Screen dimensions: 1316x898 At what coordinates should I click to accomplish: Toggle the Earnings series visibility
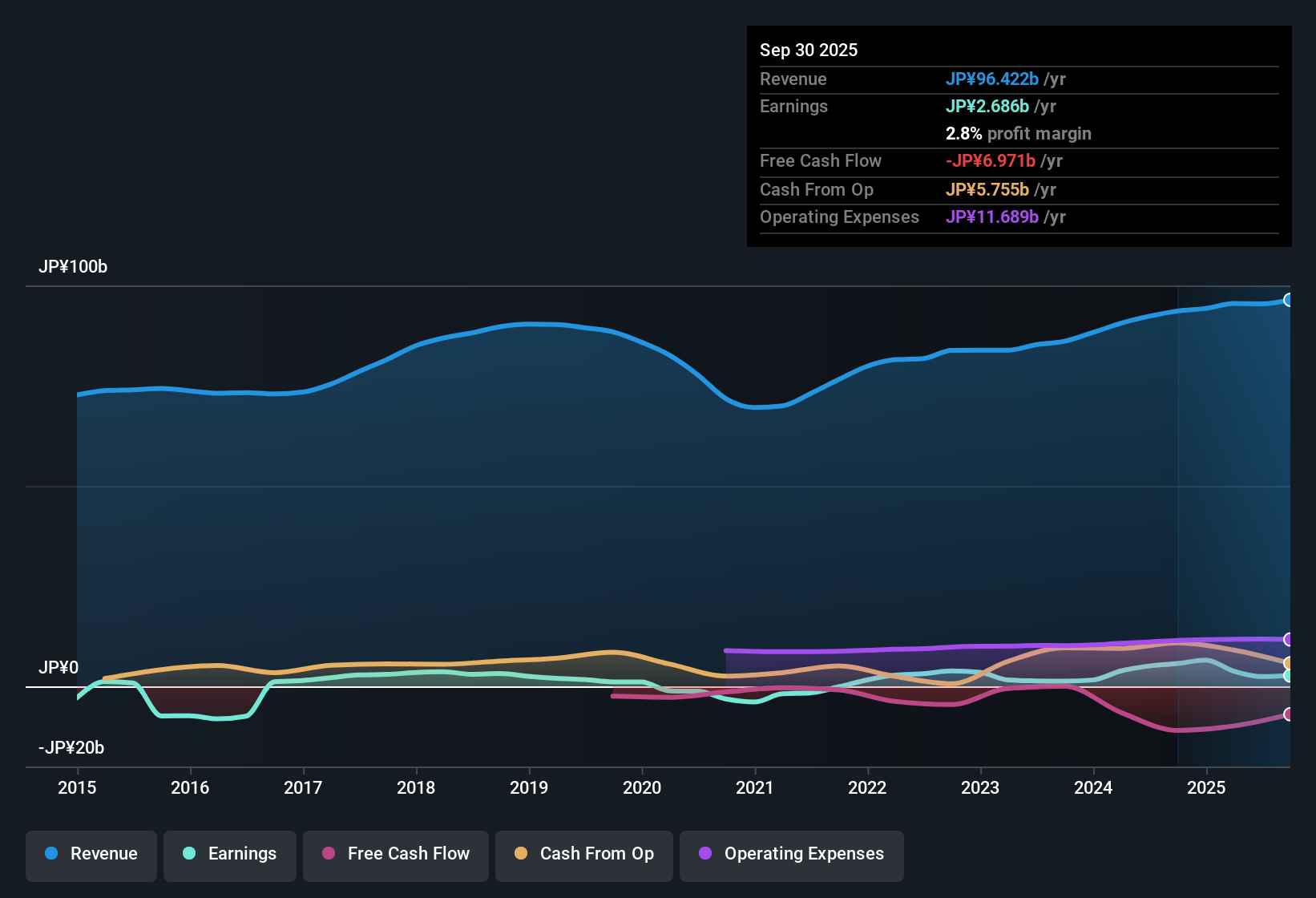click(229, 854)
